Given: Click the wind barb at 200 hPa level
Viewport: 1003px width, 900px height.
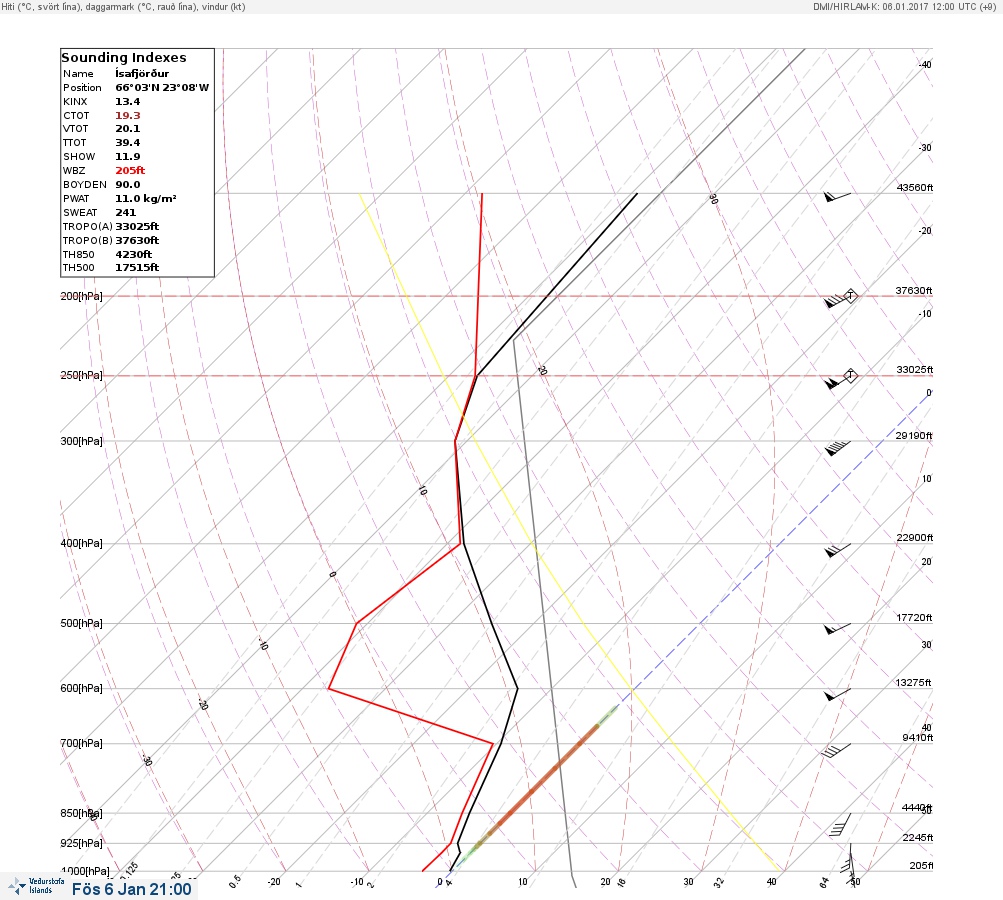Looking at the screenshot, I should click(836, 300).
